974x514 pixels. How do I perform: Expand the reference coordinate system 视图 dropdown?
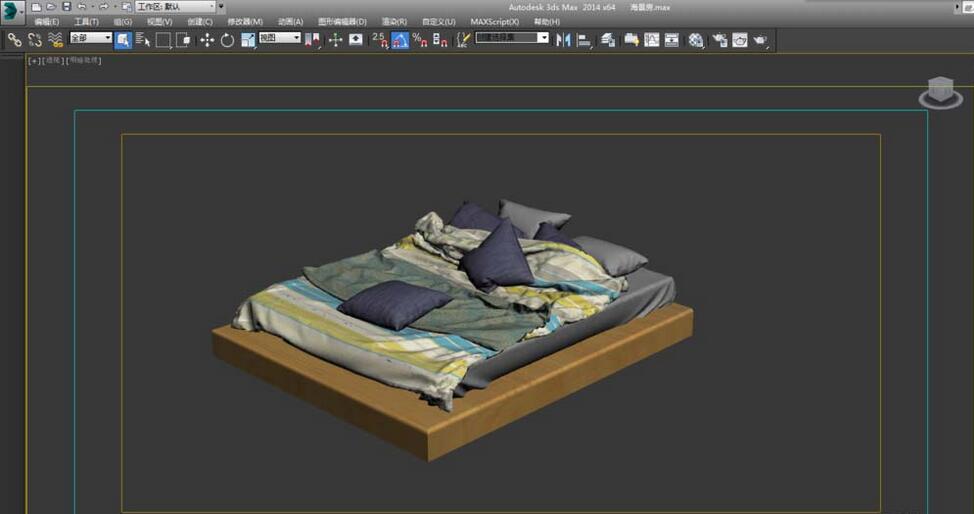[280, 38]
